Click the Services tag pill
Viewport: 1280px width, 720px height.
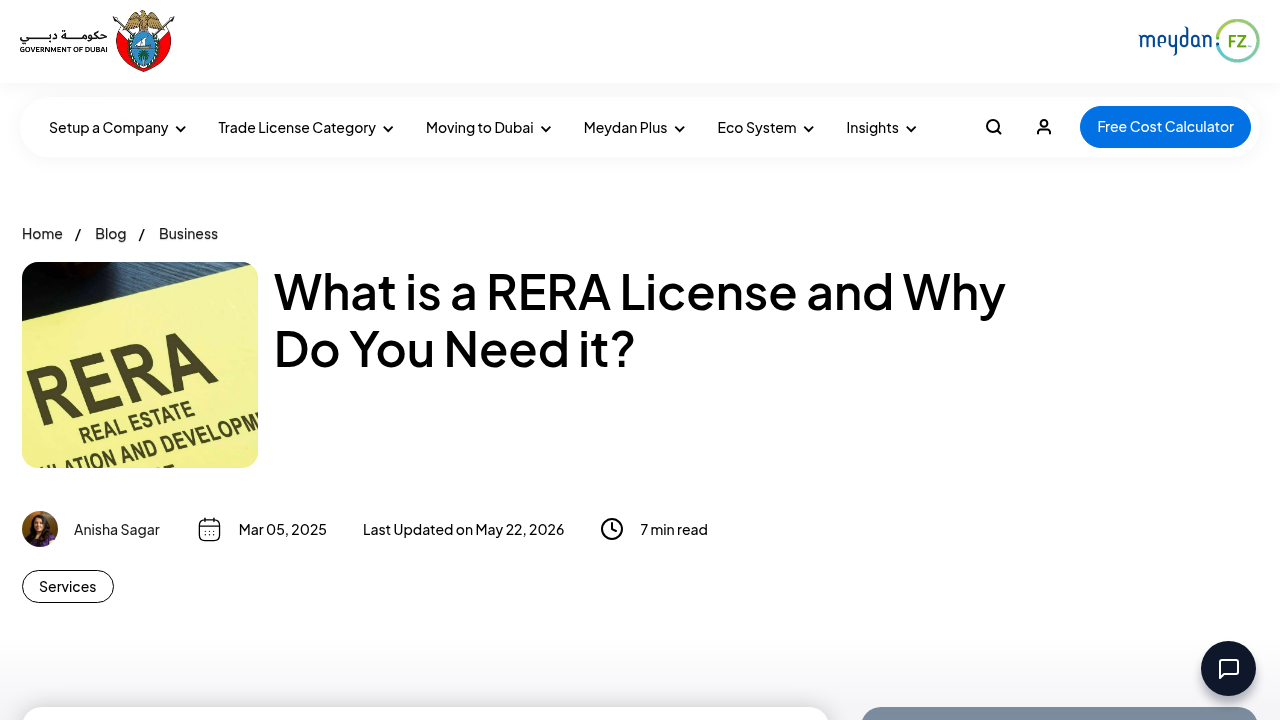(68, 586)
